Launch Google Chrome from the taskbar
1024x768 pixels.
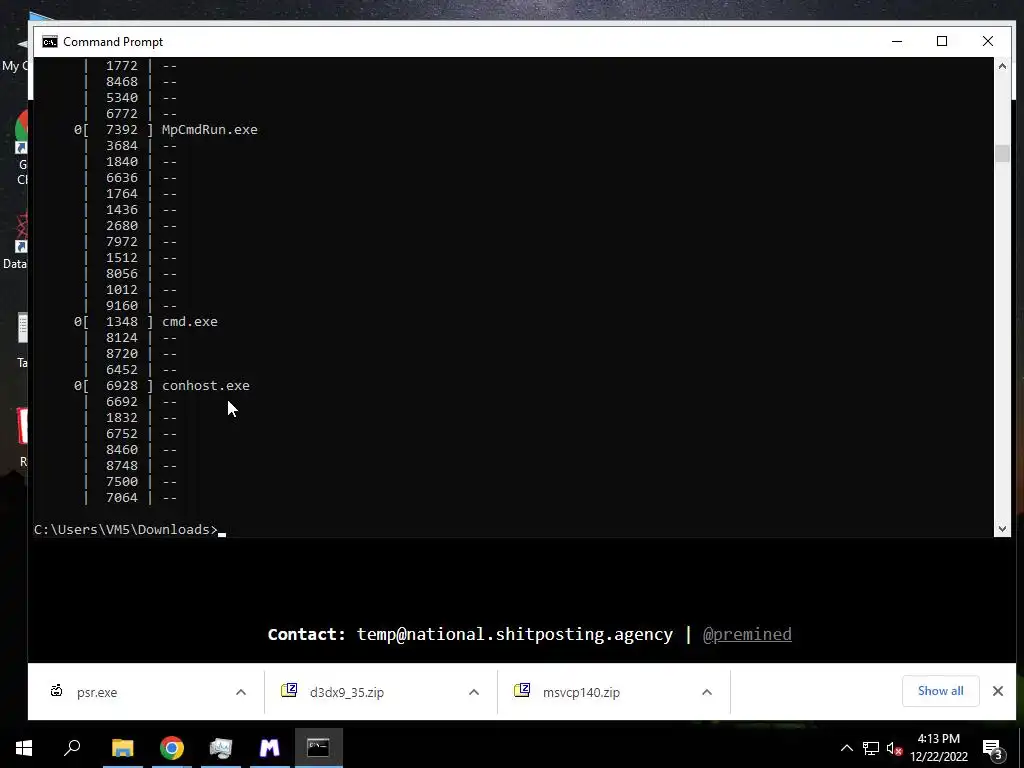pyautogui.click(x=172, y=748)
